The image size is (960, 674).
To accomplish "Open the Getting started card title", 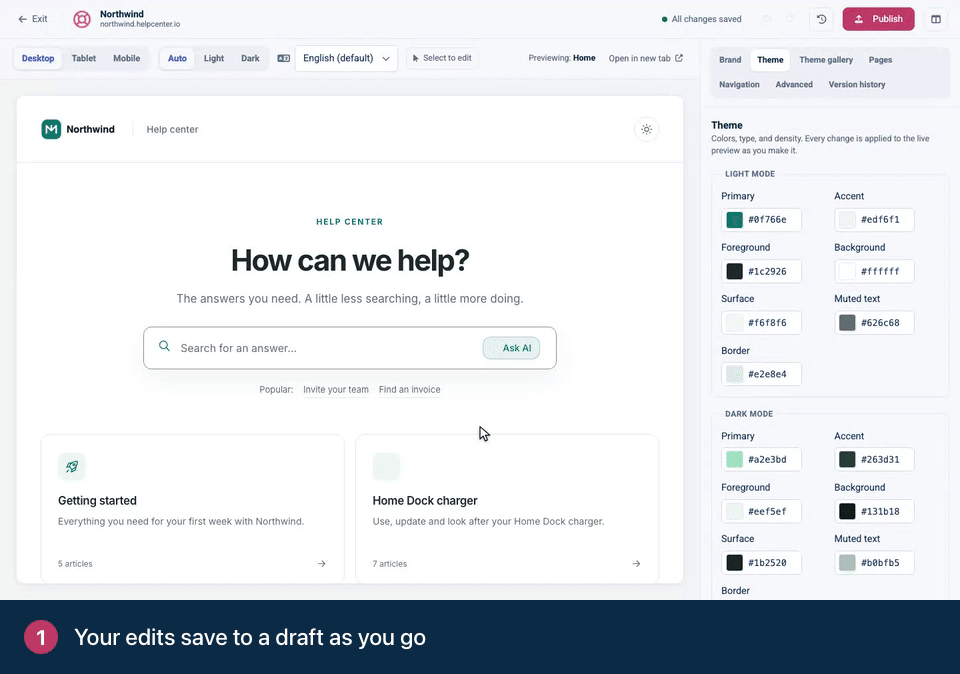I will tap(97, 501).
